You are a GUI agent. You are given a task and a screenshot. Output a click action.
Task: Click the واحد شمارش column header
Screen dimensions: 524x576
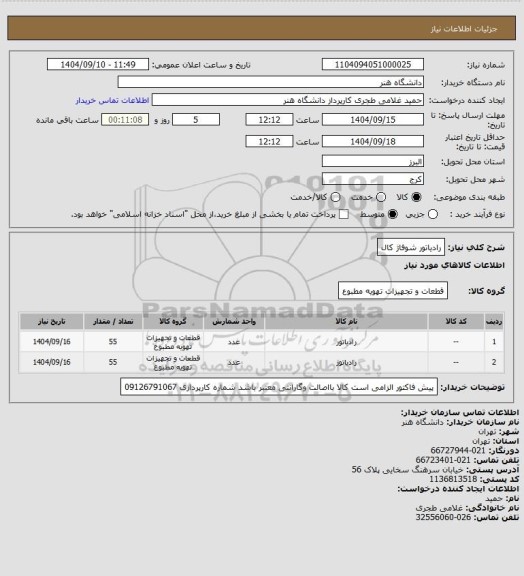pyautogui.click(x=234, y=321)
